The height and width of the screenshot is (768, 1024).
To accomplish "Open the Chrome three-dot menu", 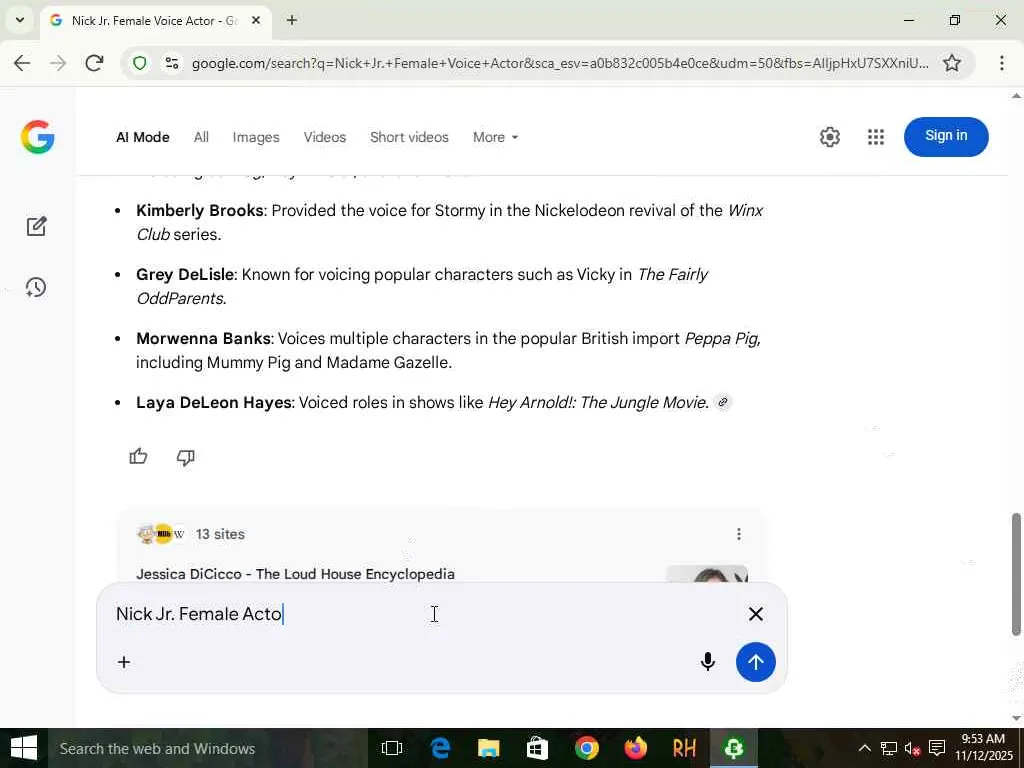I will coord(1001,63).
